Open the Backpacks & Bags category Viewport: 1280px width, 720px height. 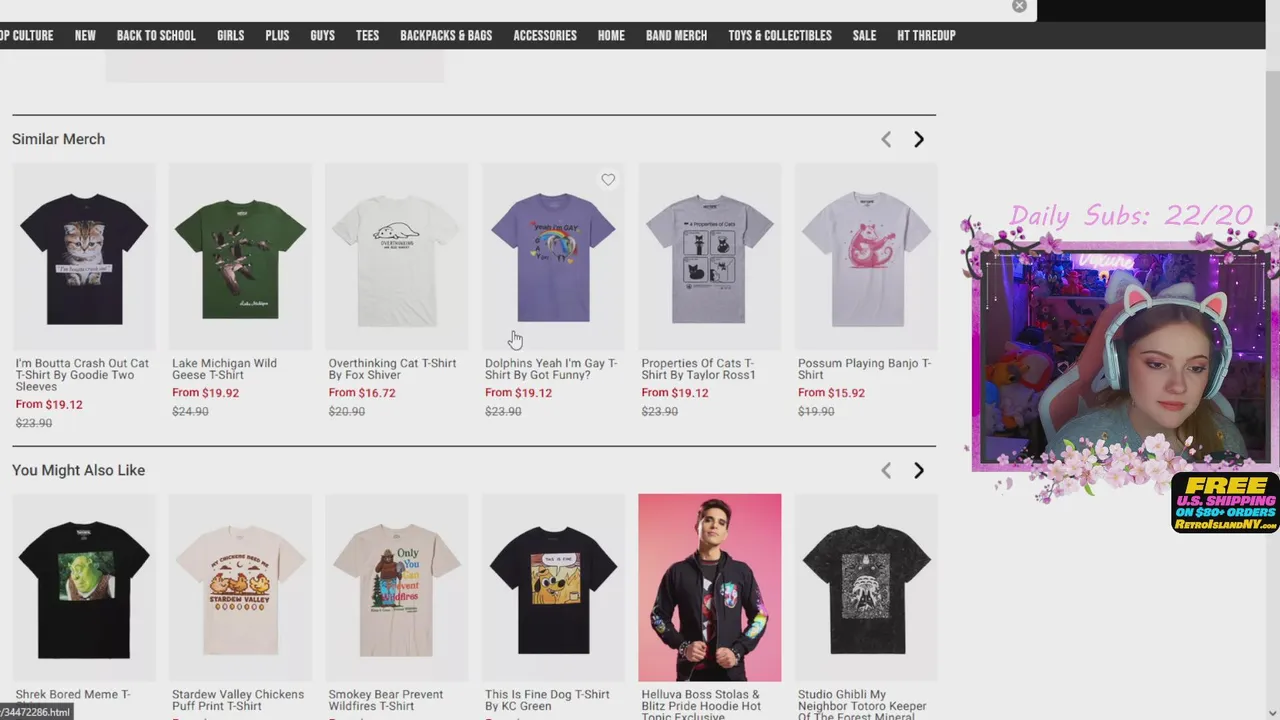[446, 35]
